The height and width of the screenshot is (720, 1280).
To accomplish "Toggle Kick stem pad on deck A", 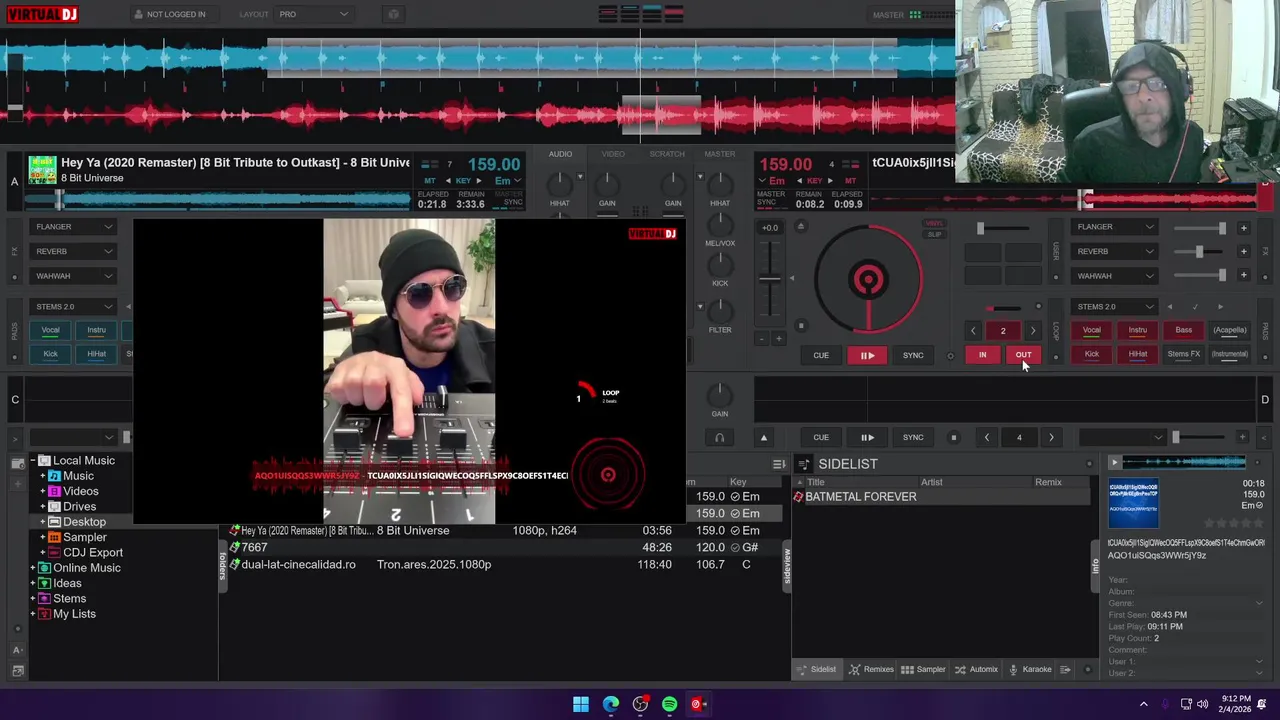I will tap(50, 354).
